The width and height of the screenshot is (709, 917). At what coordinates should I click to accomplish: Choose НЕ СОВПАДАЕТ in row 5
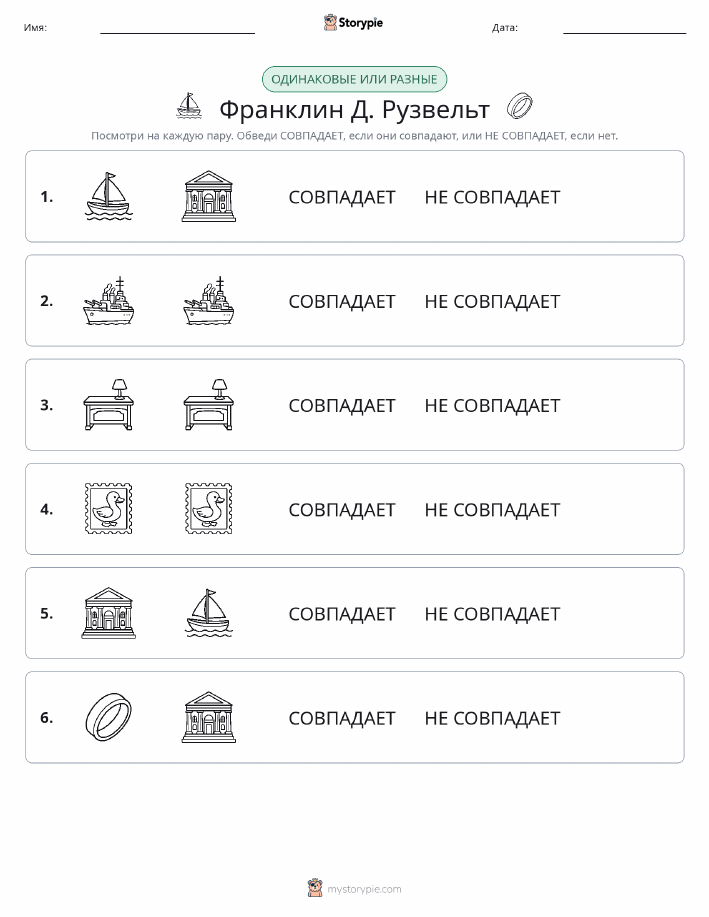click(x=492, y=614)
